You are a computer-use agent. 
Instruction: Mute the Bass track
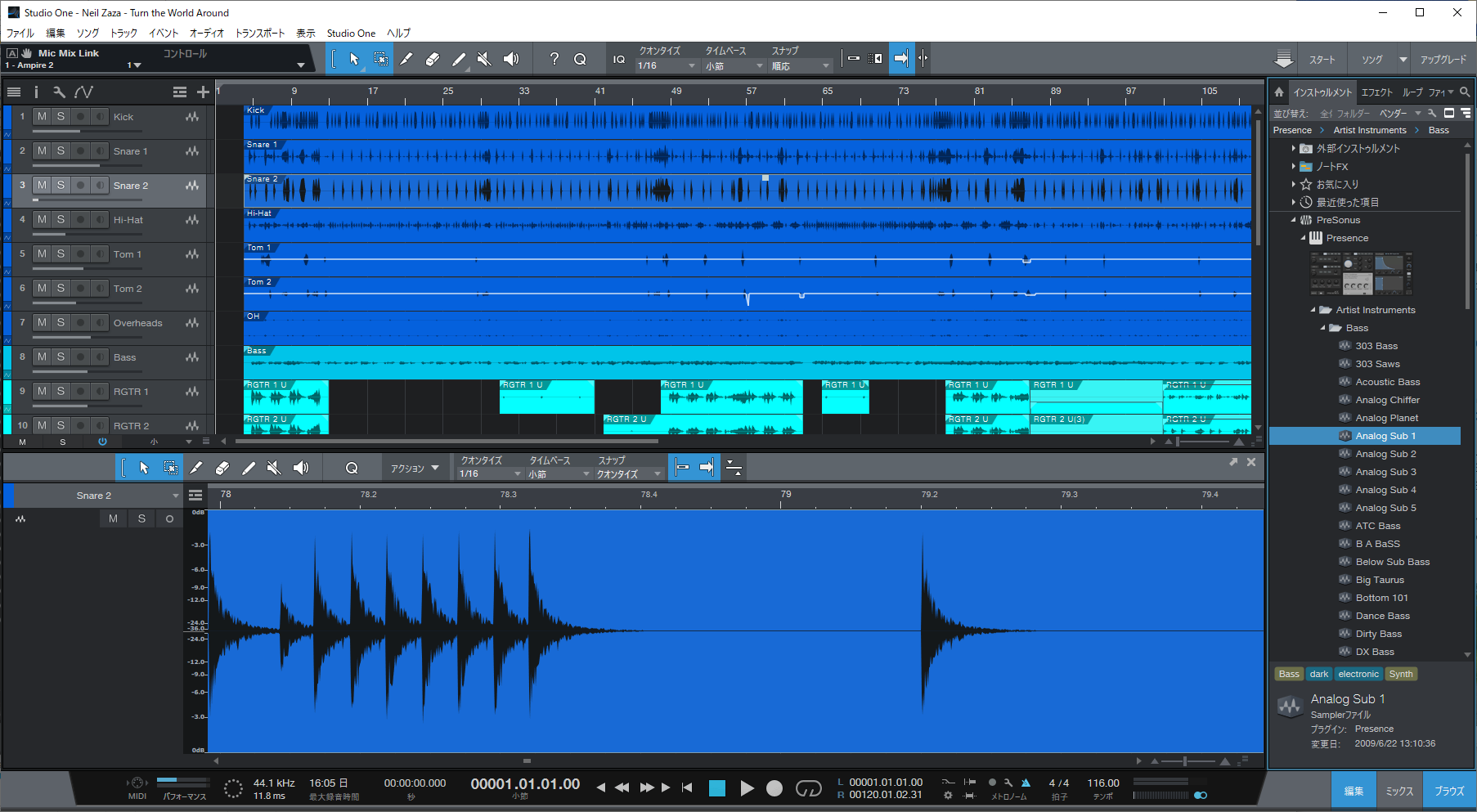coord(41,357)
